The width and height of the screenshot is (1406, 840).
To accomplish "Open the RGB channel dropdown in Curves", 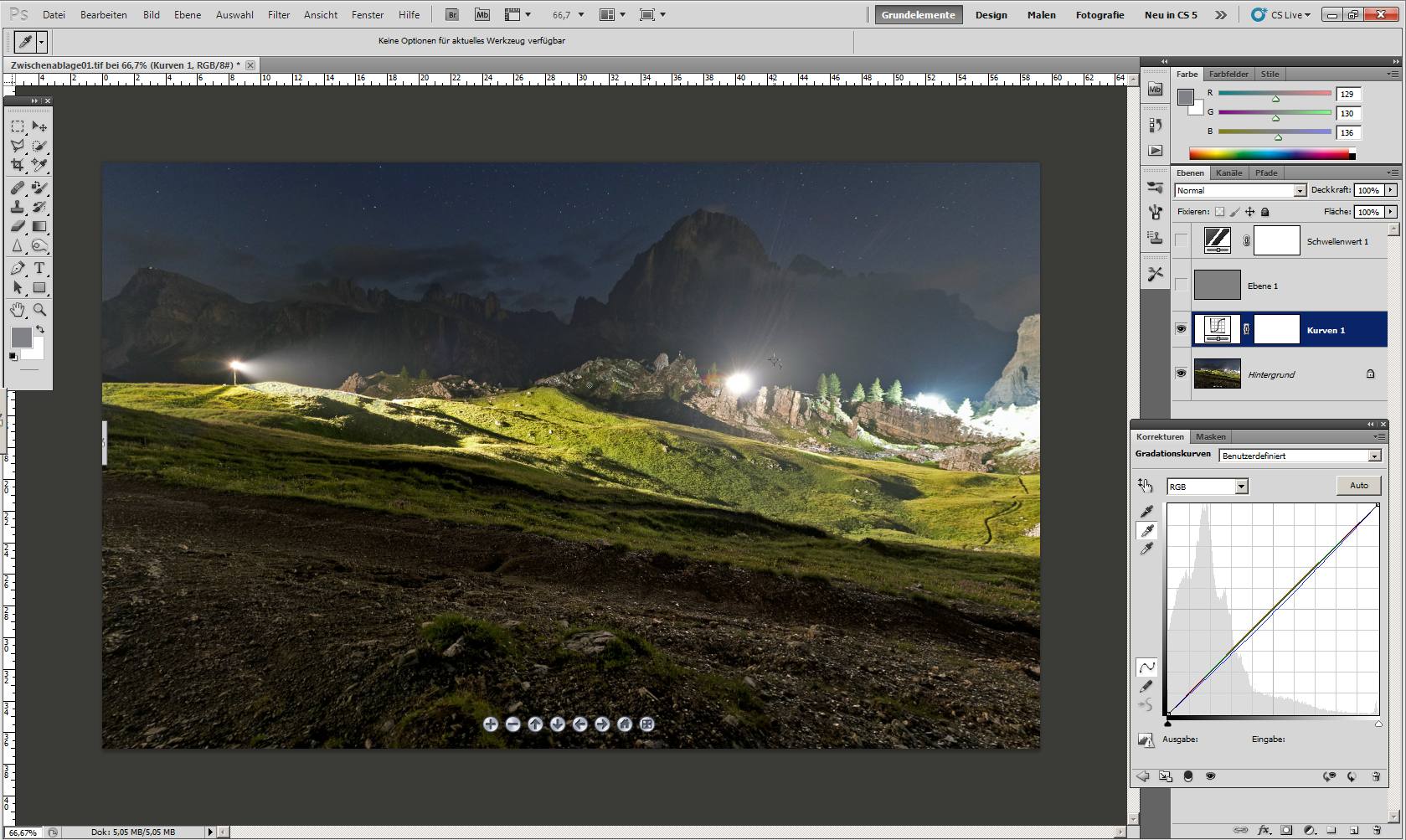I will [x=1241, y=487].
